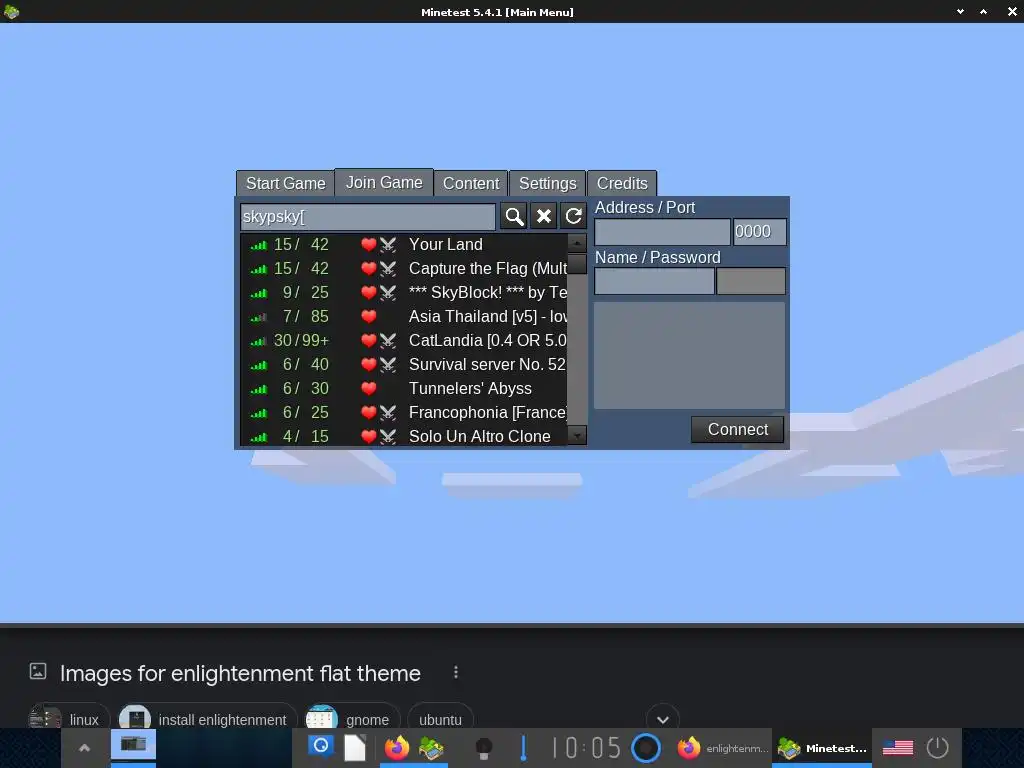This screenshot has width=1024, height=768.
Task: Switch to the Minetest taskbar window entry
Action: pos(822,748)
